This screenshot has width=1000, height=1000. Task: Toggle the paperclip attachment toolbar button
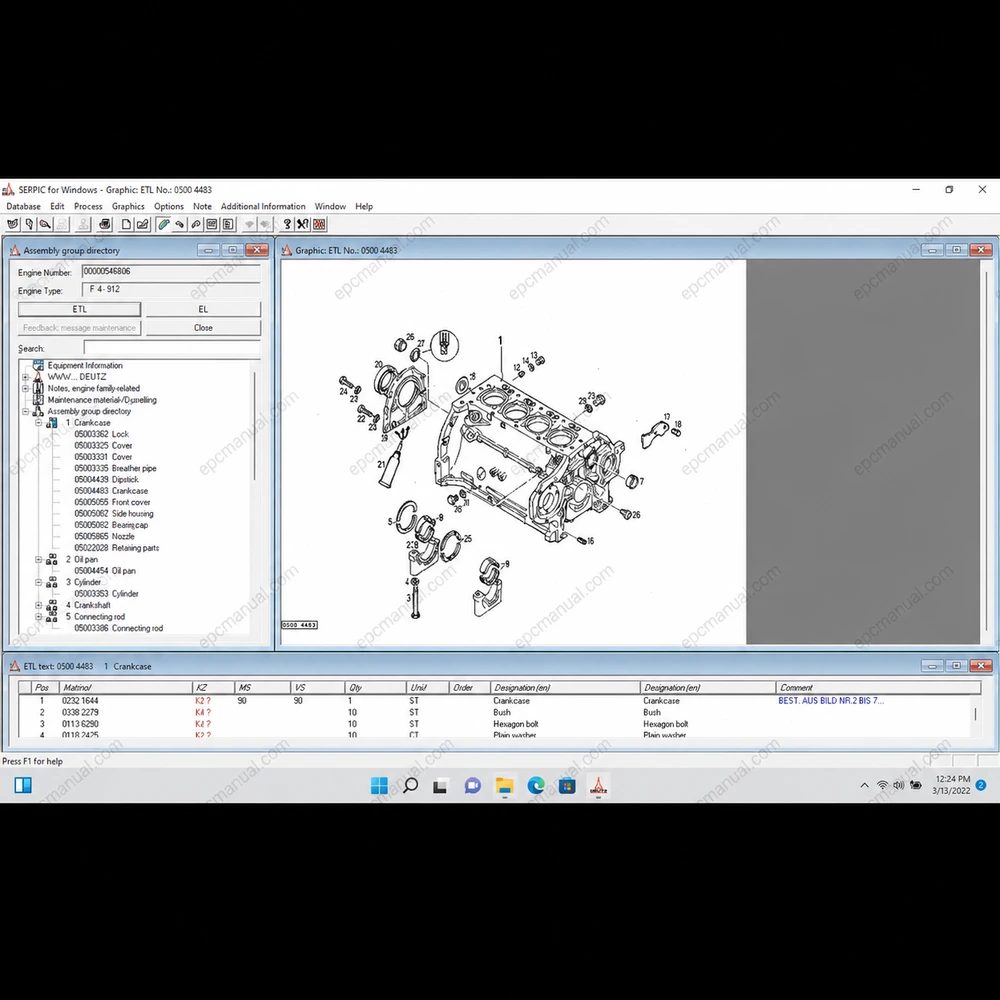coord(164,224)
